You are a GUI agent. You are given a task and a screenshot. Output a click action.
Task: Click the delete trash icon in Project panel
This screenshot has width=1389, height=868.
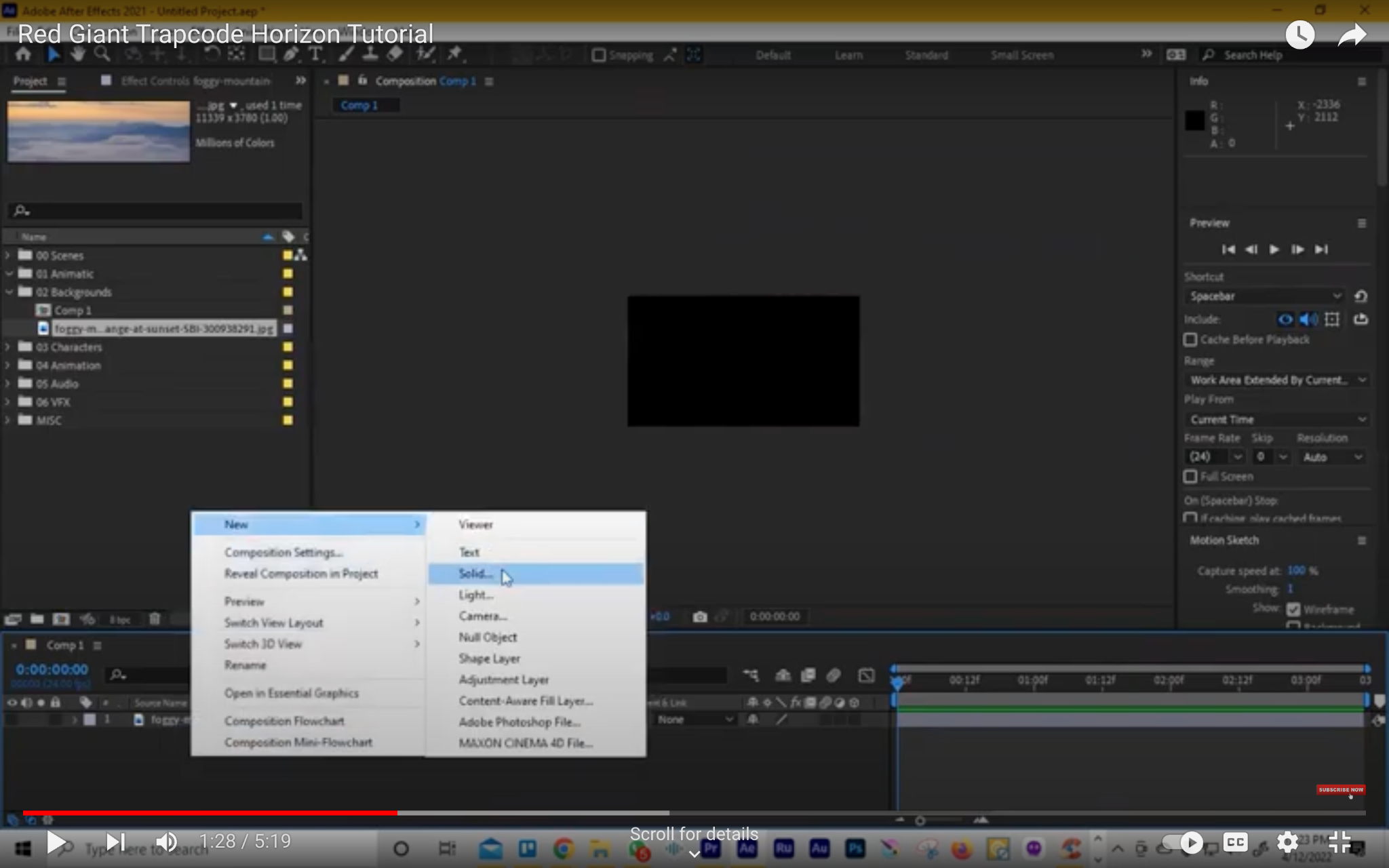[155, 618]
